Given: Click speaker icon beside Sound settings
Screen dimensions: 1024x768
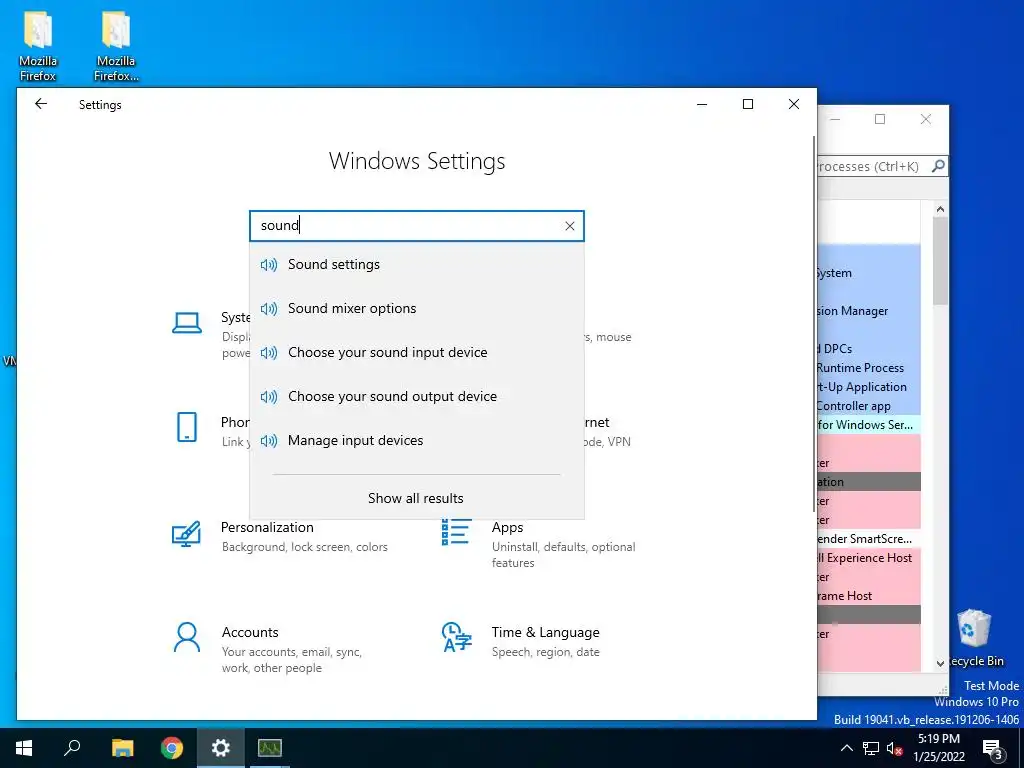Looking at the screenshot, I should (269, 264).
